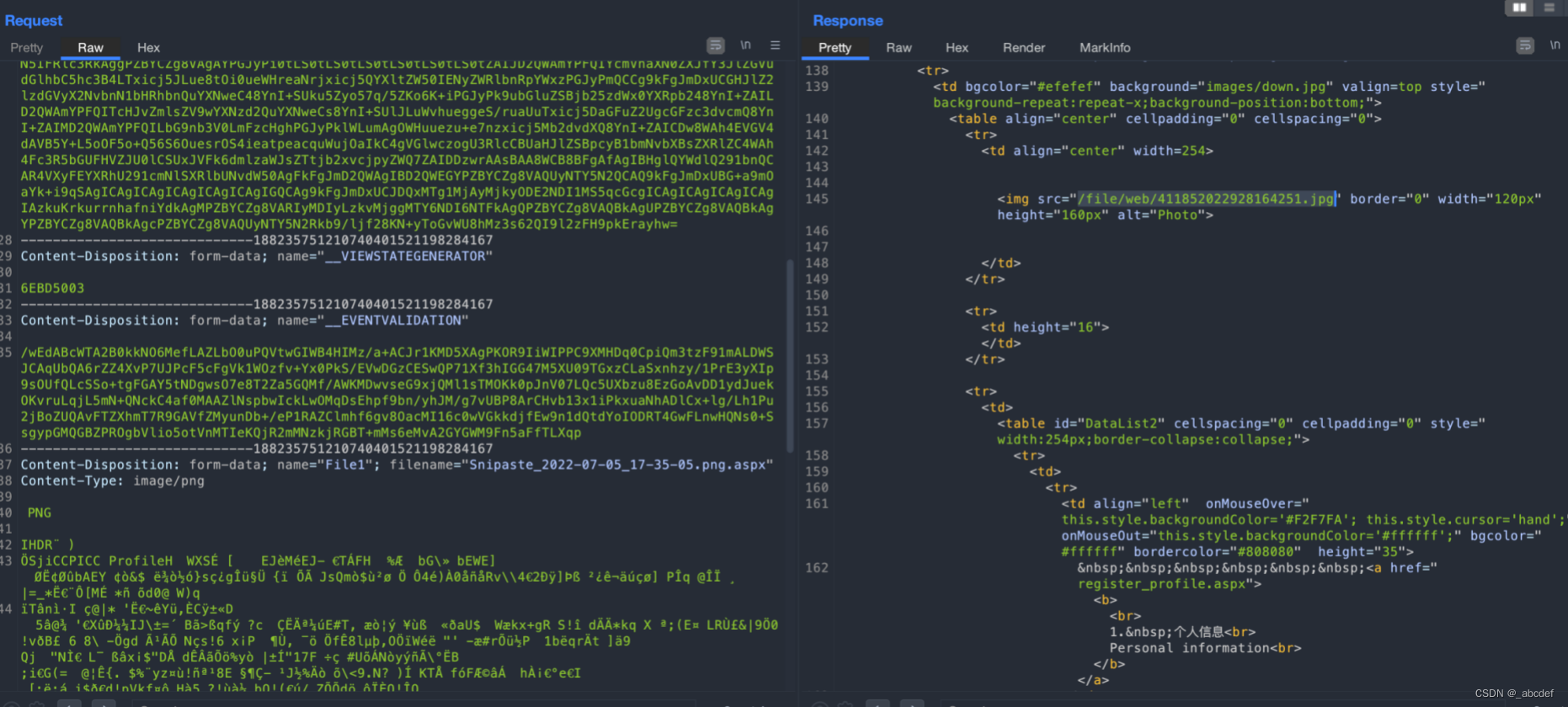Click the value 6EBD5003 in the request
The height and width of the screenshot is (707, 1568).
click(x=52, y=288)
